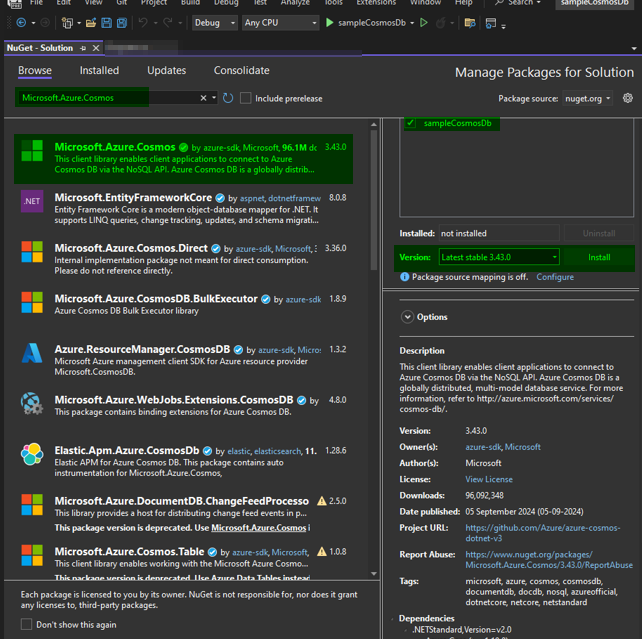
Task: Switch to the Updates tab
Action: pos(167,70)
